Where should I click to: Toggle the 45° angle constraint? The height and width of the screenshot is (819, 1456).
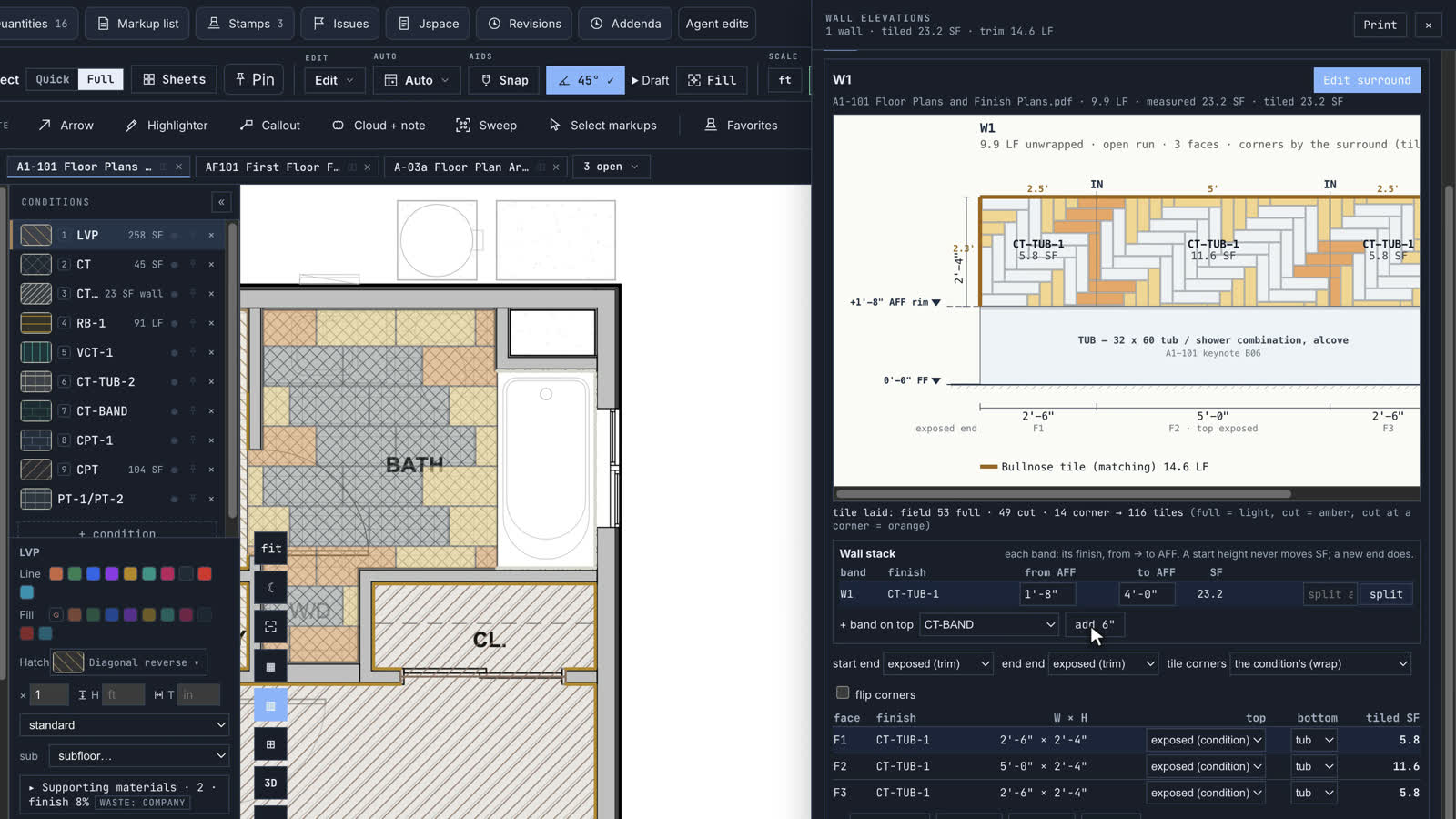point(585,80)
